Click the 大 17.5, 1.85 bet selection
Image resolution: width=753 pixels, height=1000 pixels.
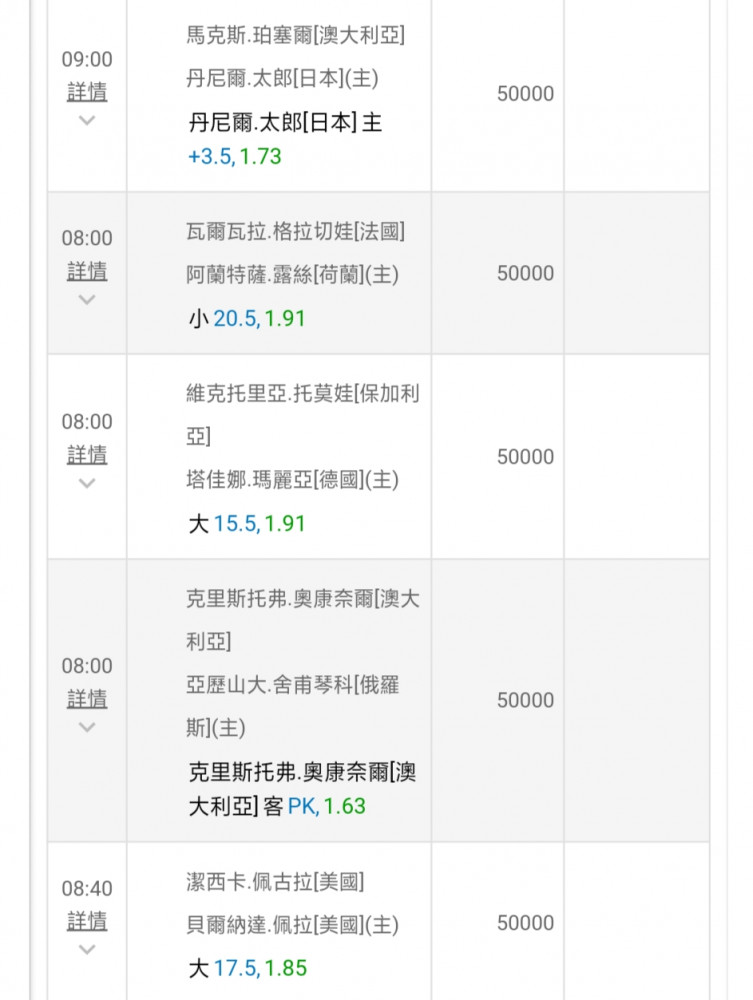[x=247, y=968]
